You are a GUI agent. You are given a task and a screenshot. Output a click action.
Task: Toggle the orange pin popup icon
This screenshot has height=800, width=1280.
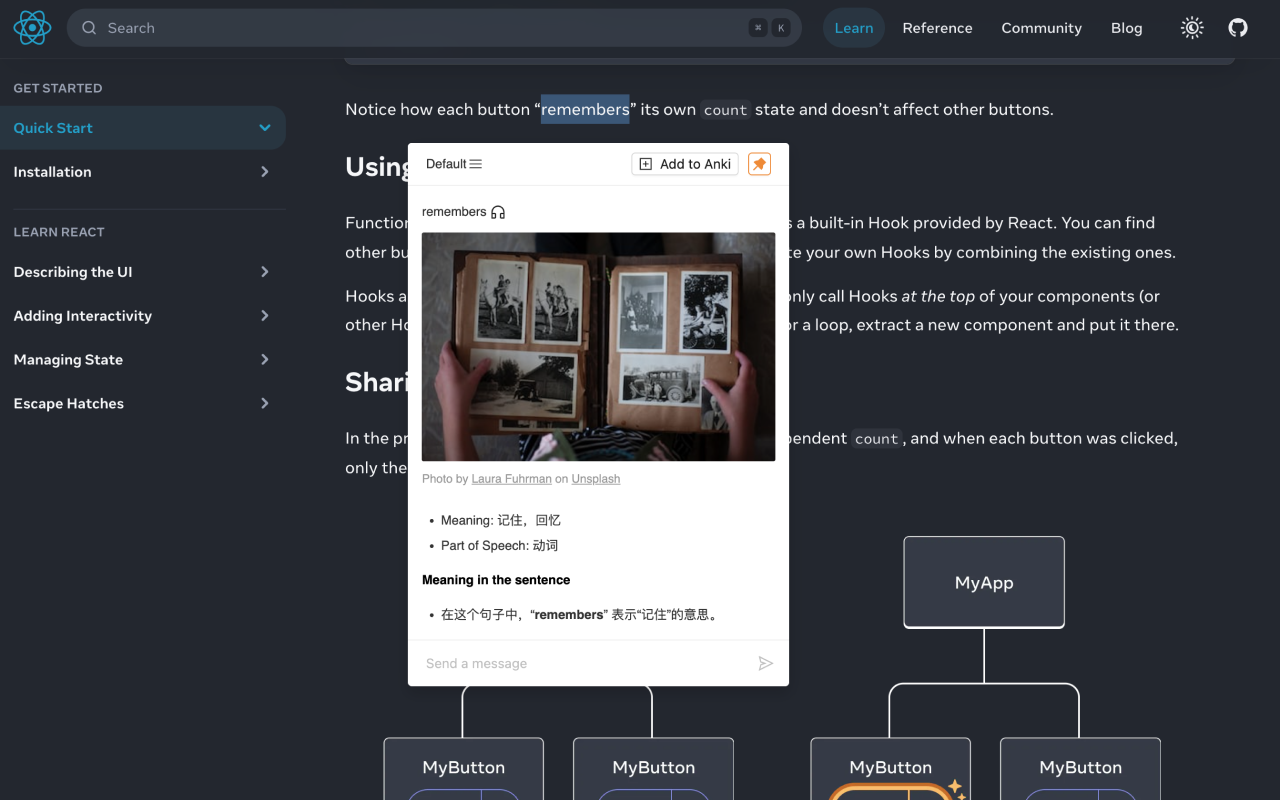click(x=760, y=164)
